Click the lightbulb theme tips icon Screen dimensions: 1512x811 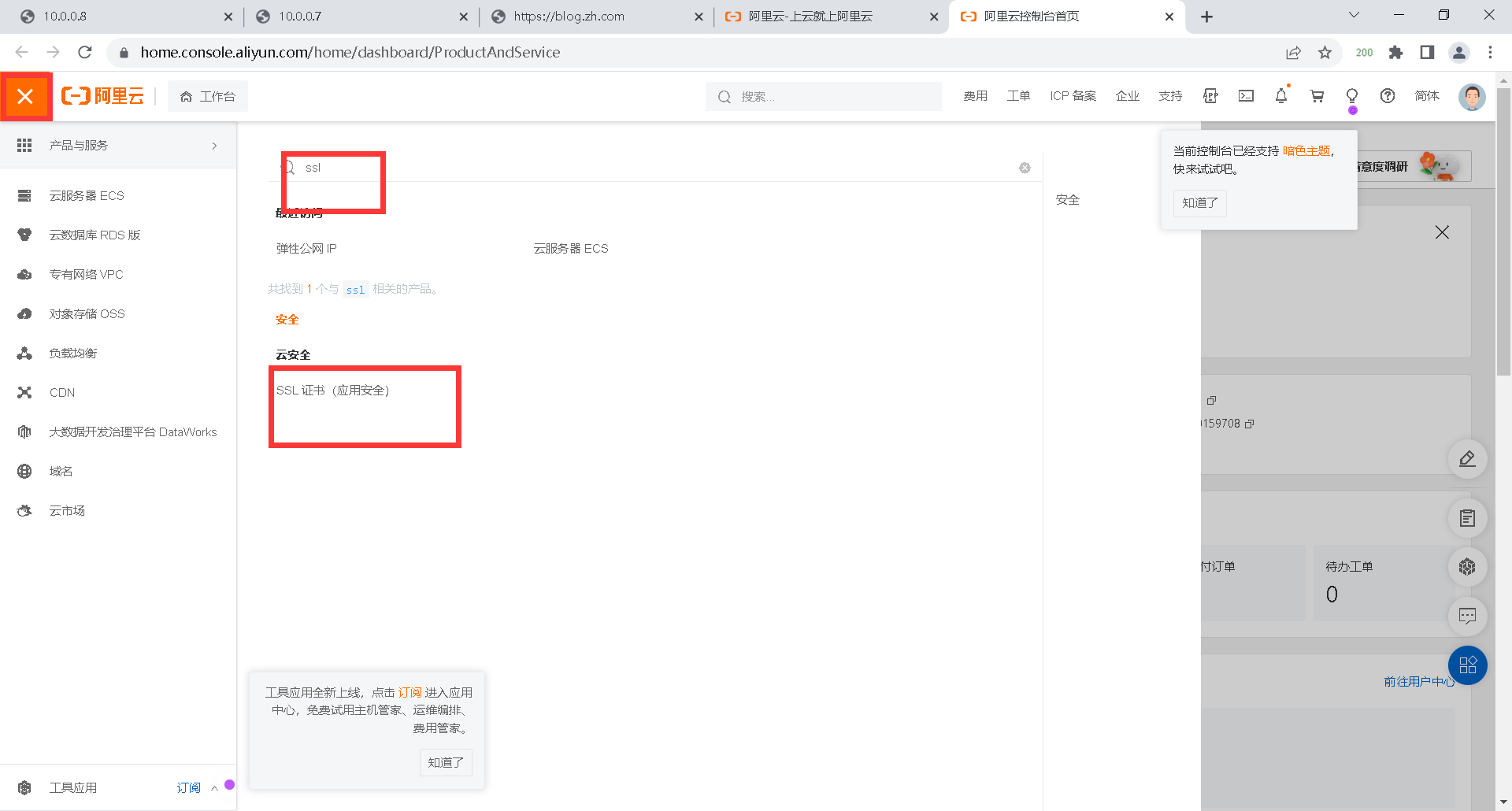pos(1352,96)
